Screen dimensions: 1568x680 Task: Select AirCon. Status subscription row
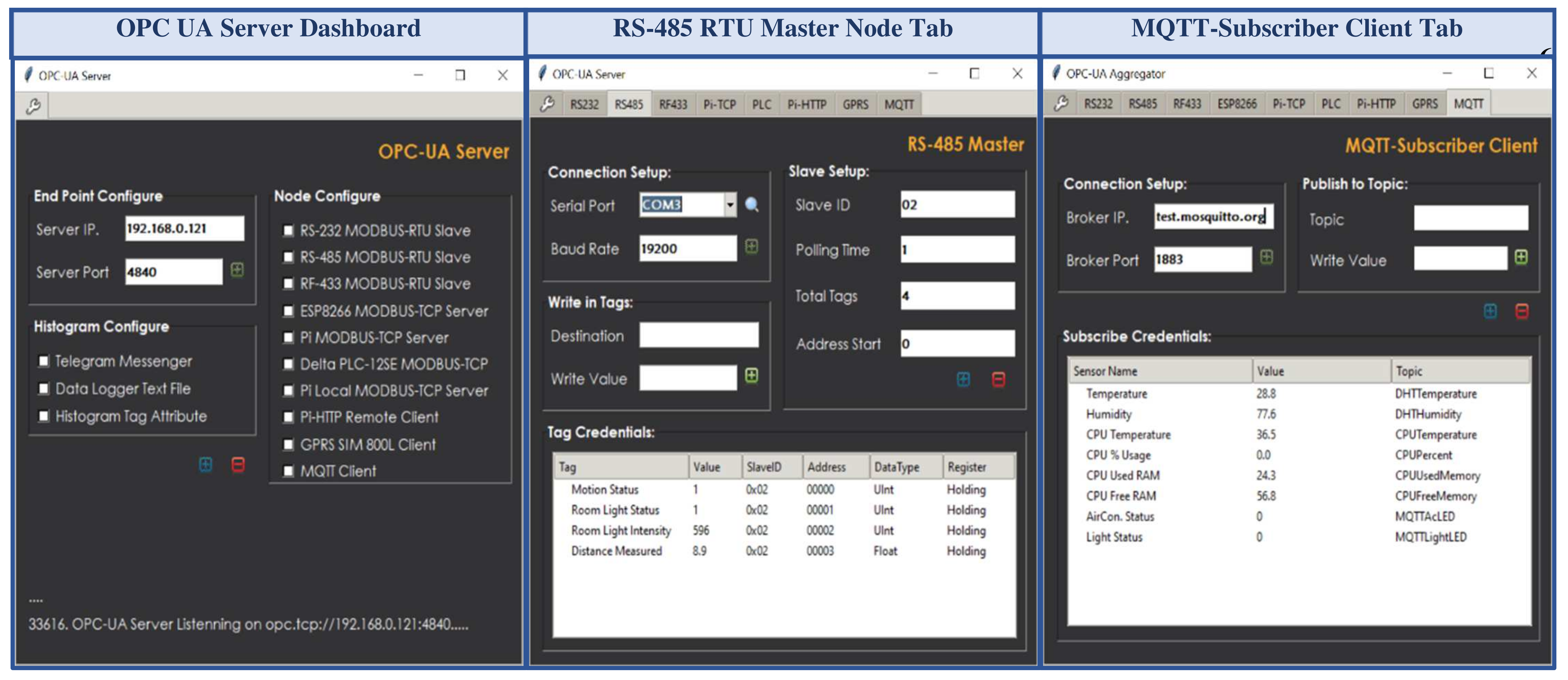coord(1299,516)
